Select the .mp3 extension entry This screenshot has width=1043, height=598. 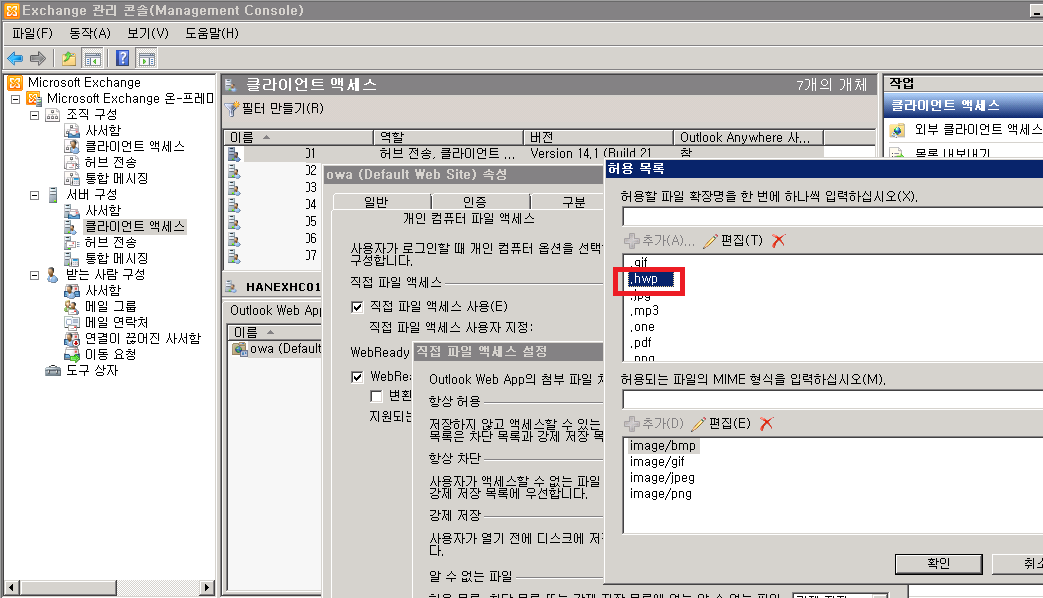pos(644,311)
